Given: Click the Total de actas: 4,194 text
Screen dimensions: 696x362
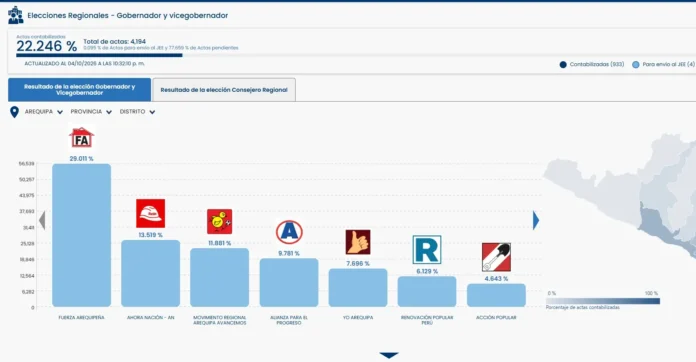Looking at the screenshot, I should (115, 41).
